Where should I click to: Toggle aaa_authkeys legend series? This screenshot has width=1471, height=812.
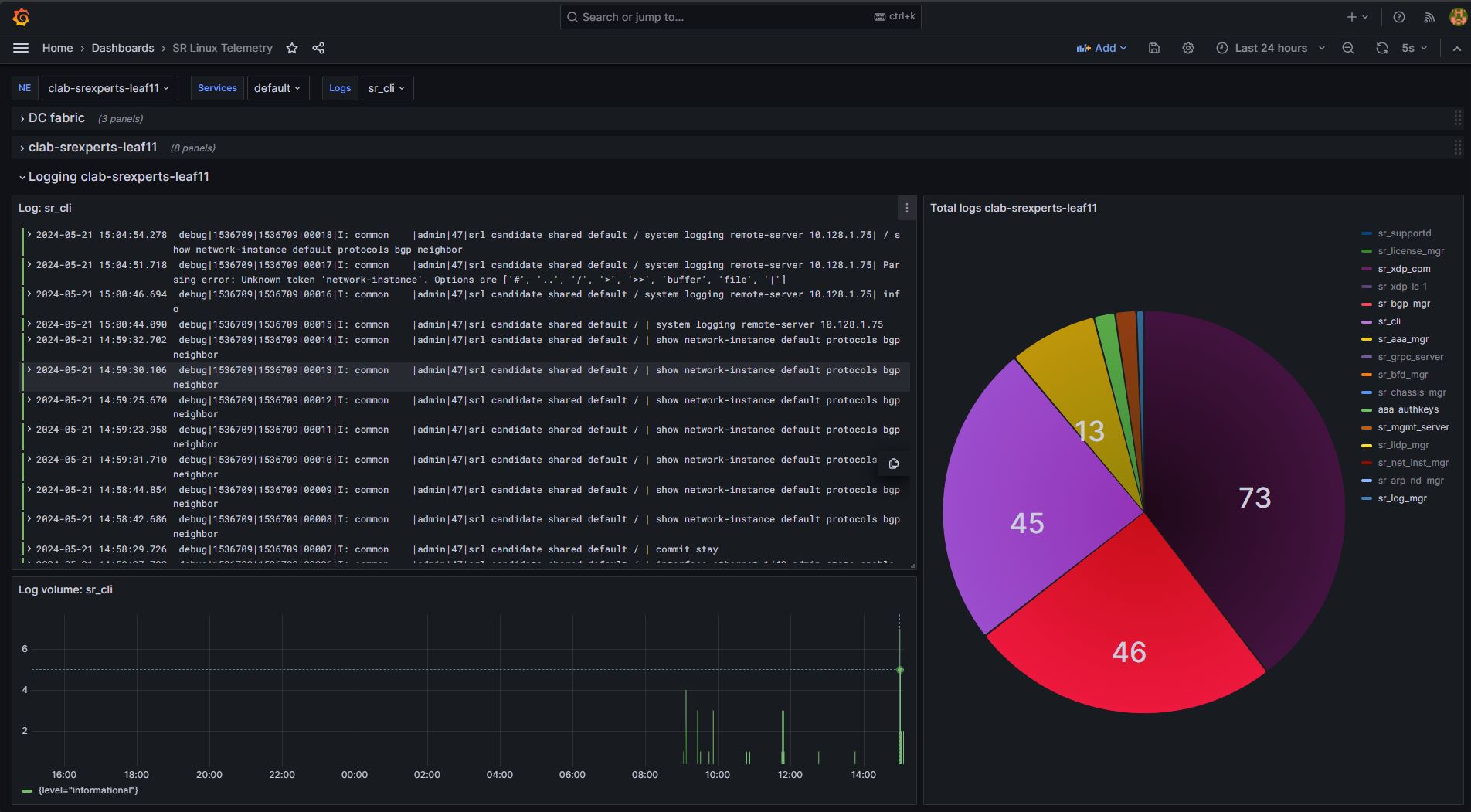[x=1408, y=409]
